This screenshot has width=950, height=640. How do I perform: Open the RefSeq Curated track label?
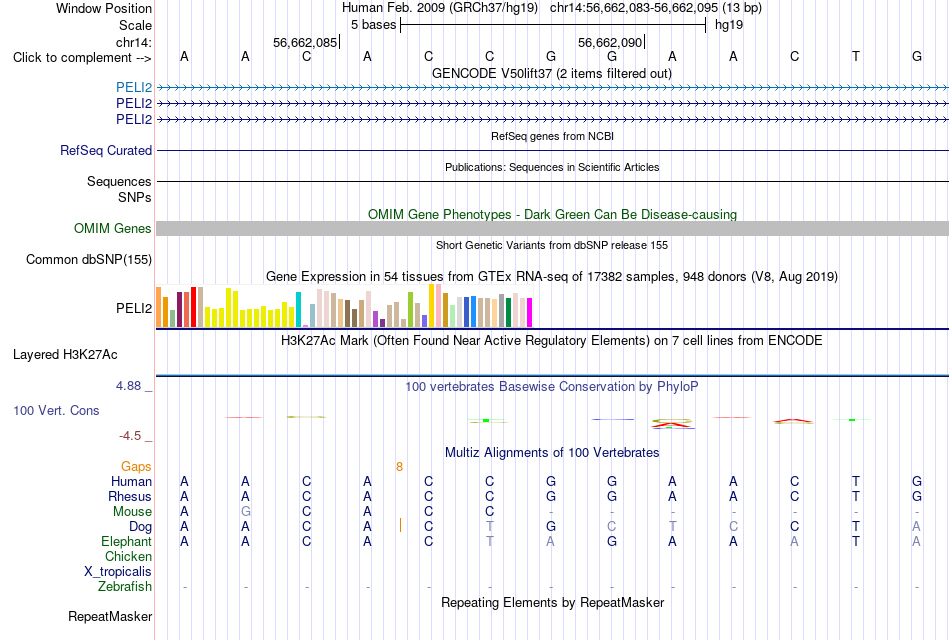106,150
